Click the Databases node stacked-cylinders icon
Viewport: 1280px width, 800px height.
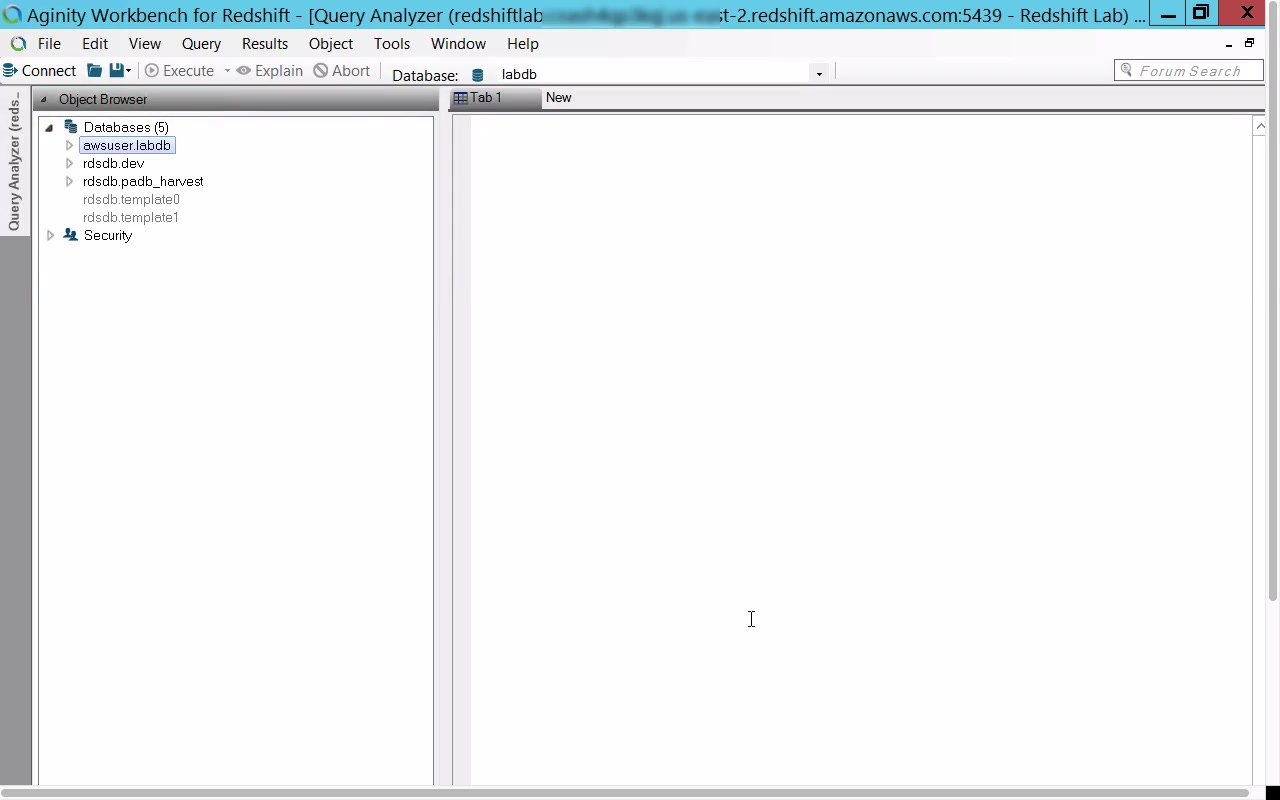(x=71, y=127)
